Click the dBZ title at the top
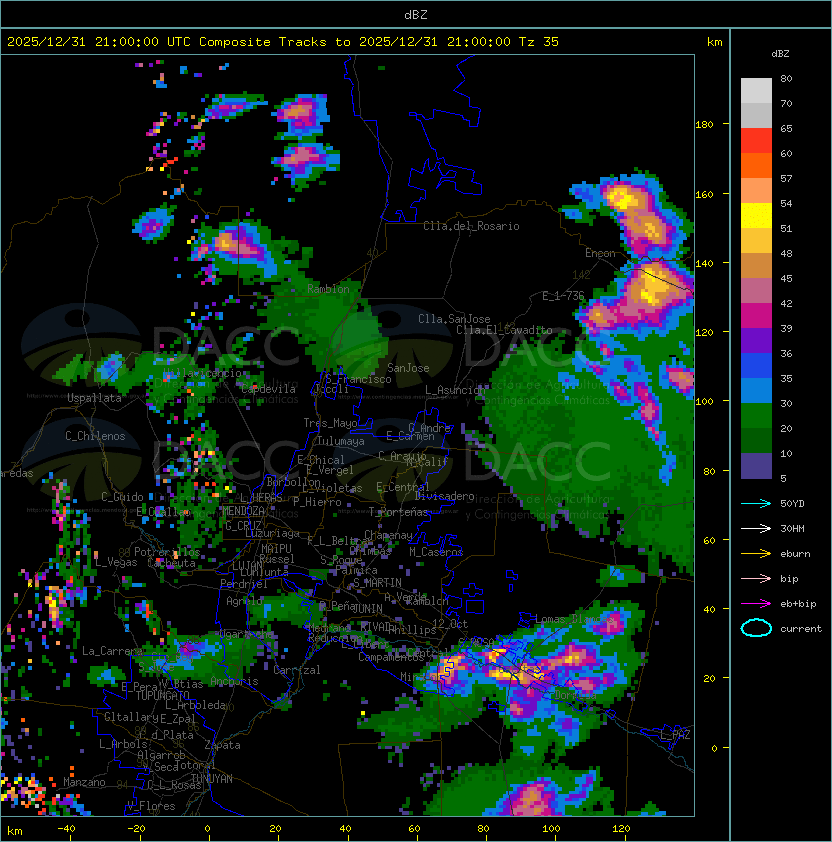 [416, 15]
